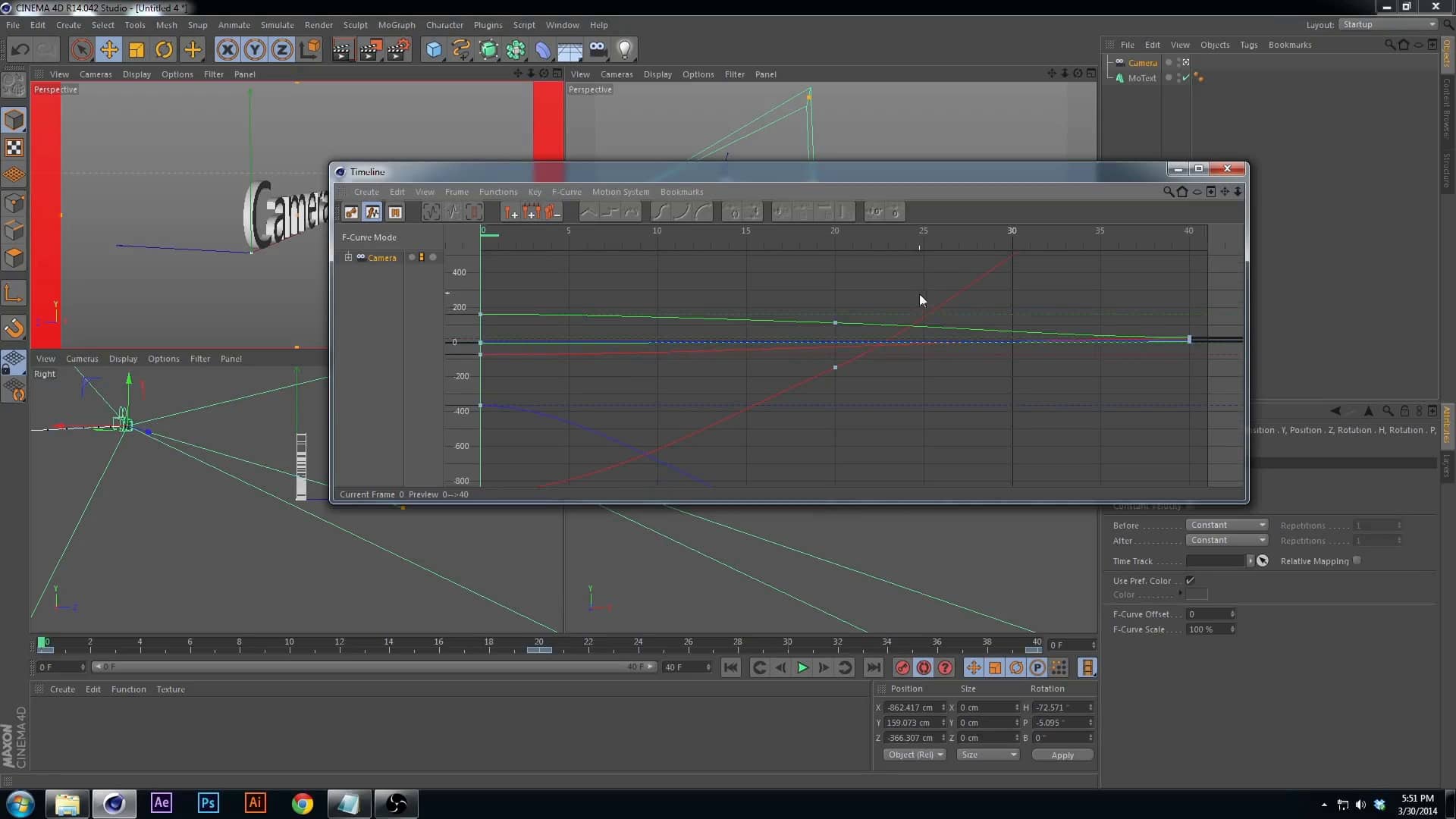
Task: Enable rotation keyframe recording icon
Action: [x=1015, y=667]
